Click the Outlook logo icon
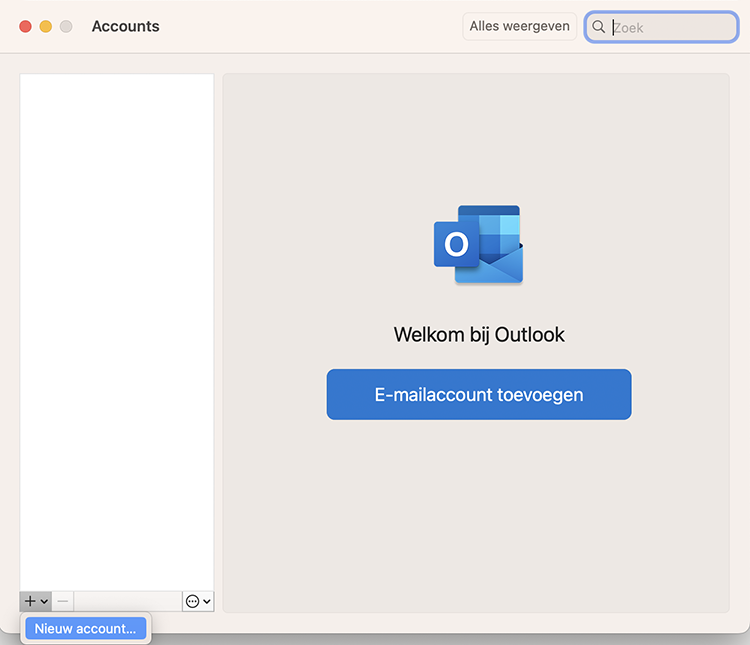 point(478,245)
